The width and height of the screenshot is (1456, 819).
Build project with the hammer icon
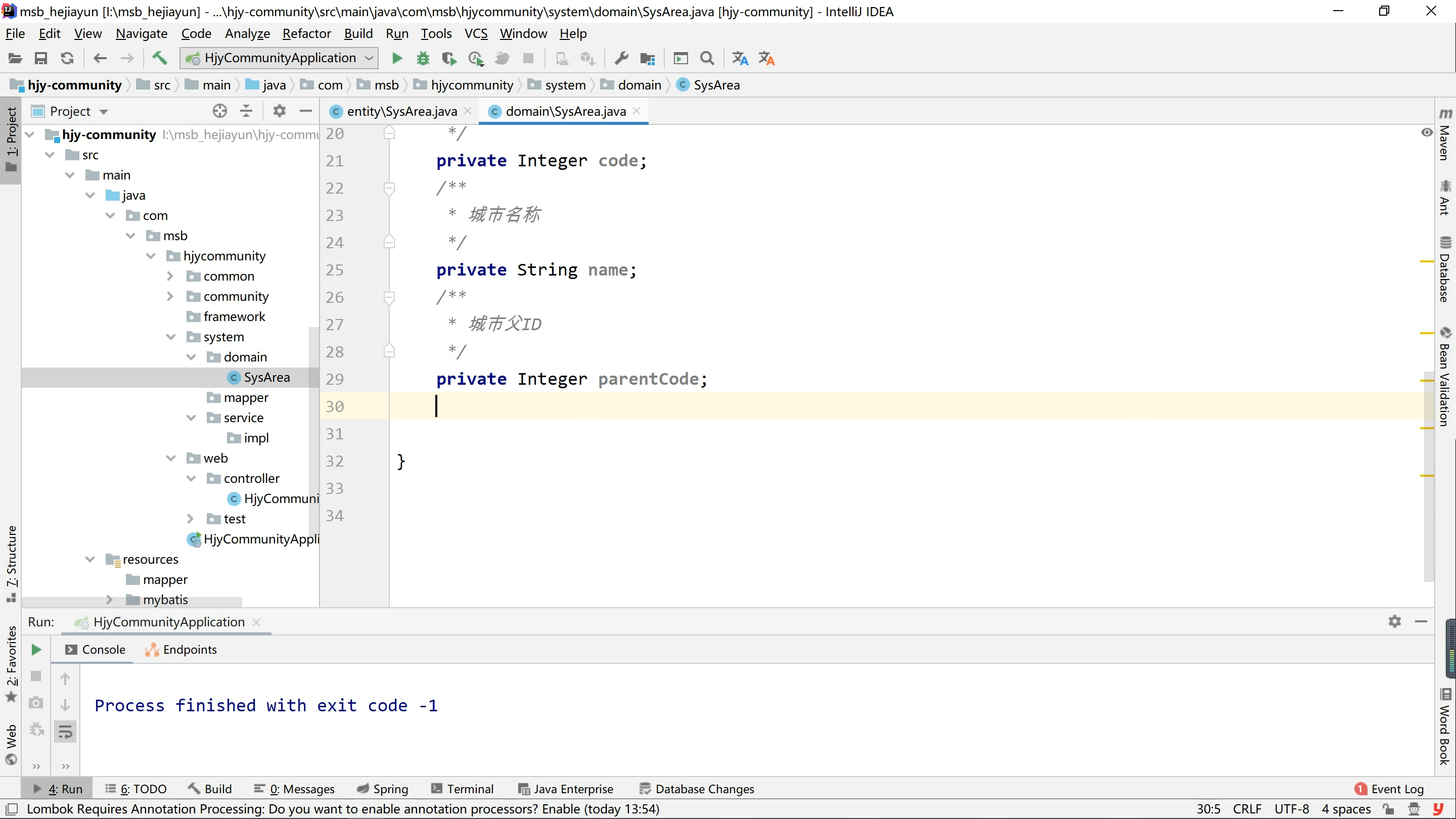click(159, 58)
